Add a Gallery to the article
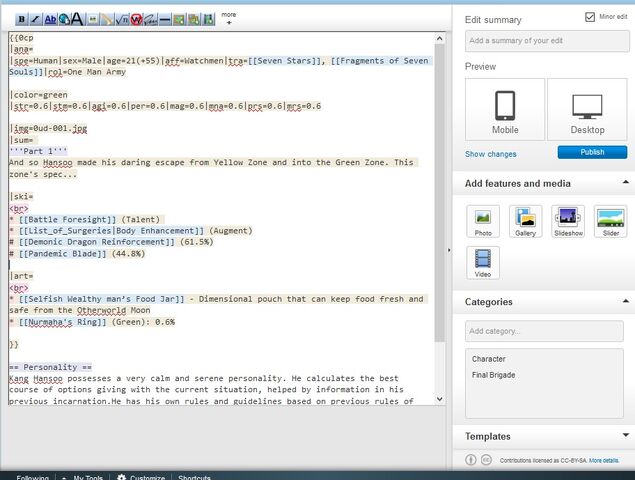The image size is (635, 480). point(525,221)
